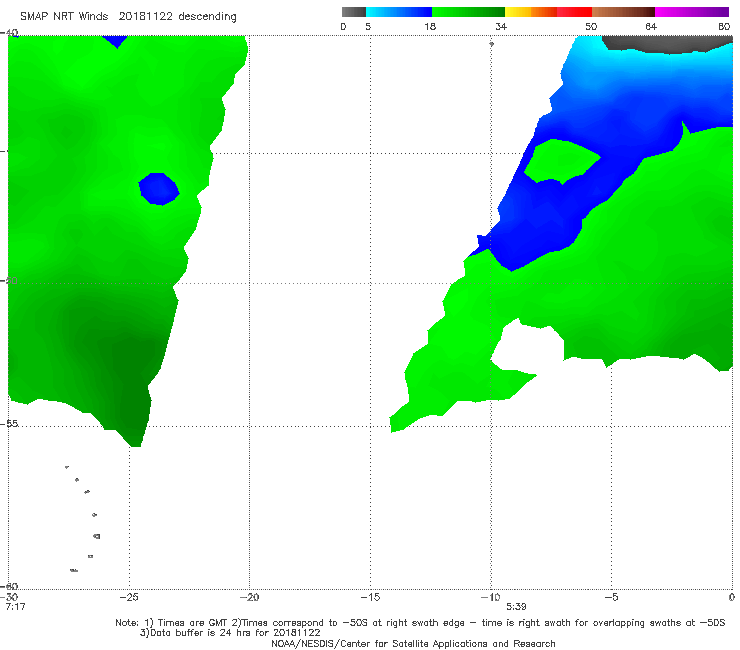Click the dark gray low-wind area at top right
The image size is (740, 650).
click(668, 43)
